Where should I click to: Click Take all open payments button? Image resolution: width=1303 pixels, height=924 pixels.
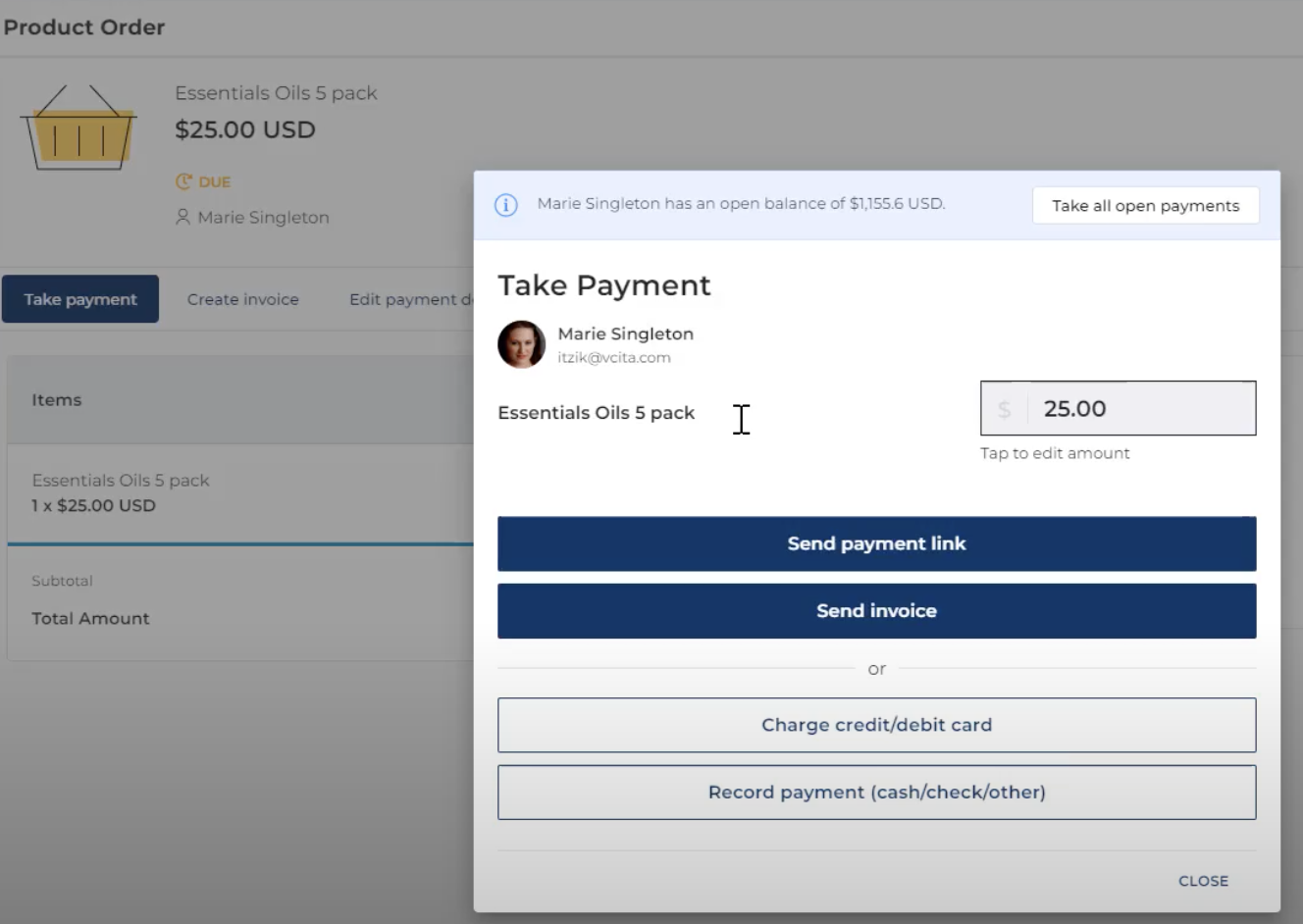click(1145, 205)
